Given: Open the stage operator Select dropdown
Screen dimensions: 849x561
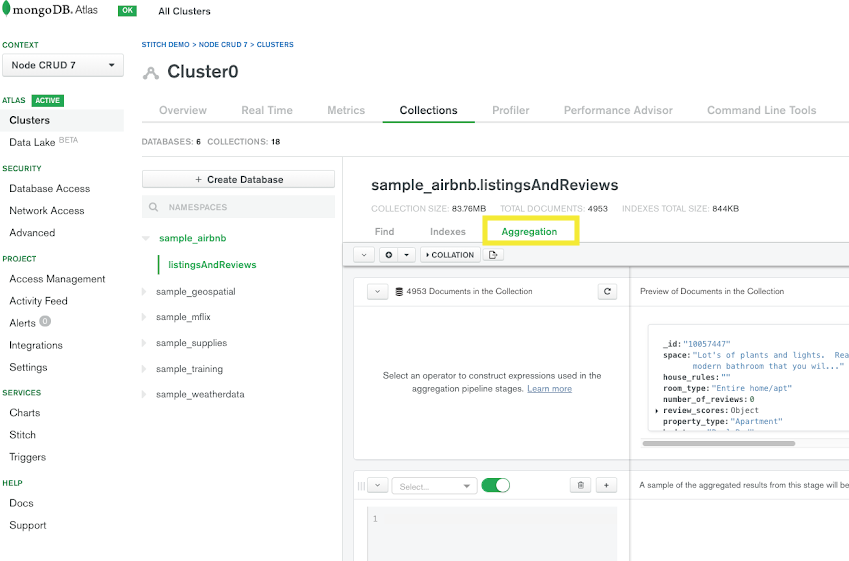Looking at the screenshot, I should tap(434, 486).
